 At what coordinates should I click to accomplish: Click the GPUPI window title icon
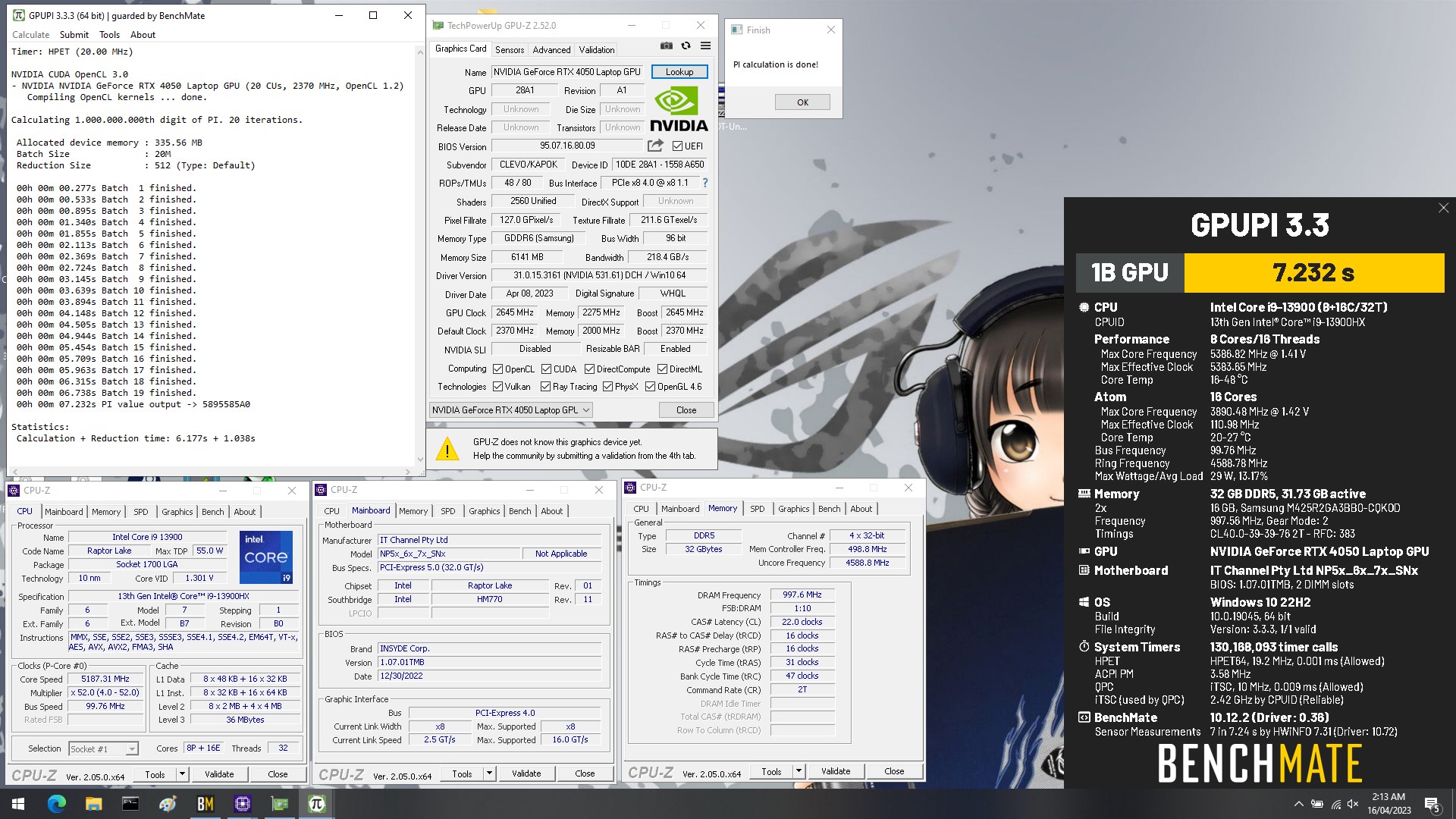[x=18, y=15]
